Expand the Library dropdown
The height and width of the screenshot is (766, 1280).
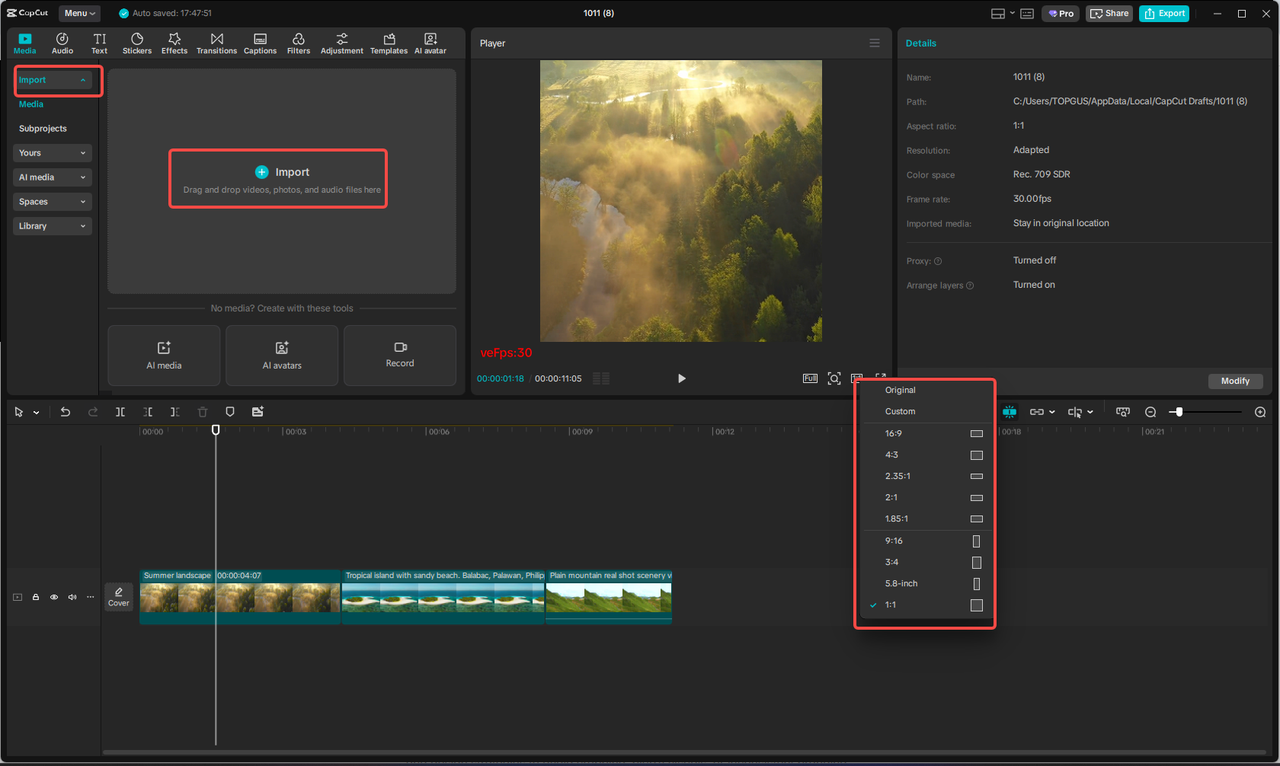pyautogui.click(x=51, y=225)
